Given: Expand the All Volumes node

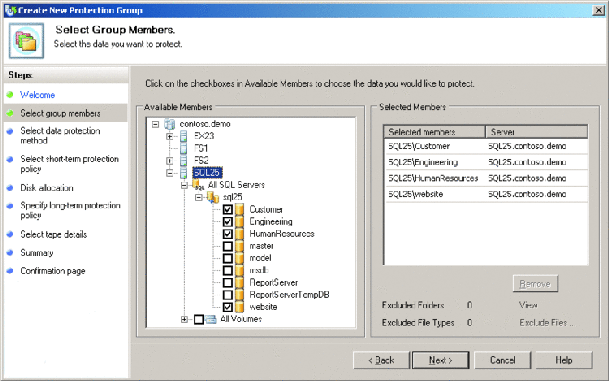Looking at the screenshot, I should click(x=184, y=319).
